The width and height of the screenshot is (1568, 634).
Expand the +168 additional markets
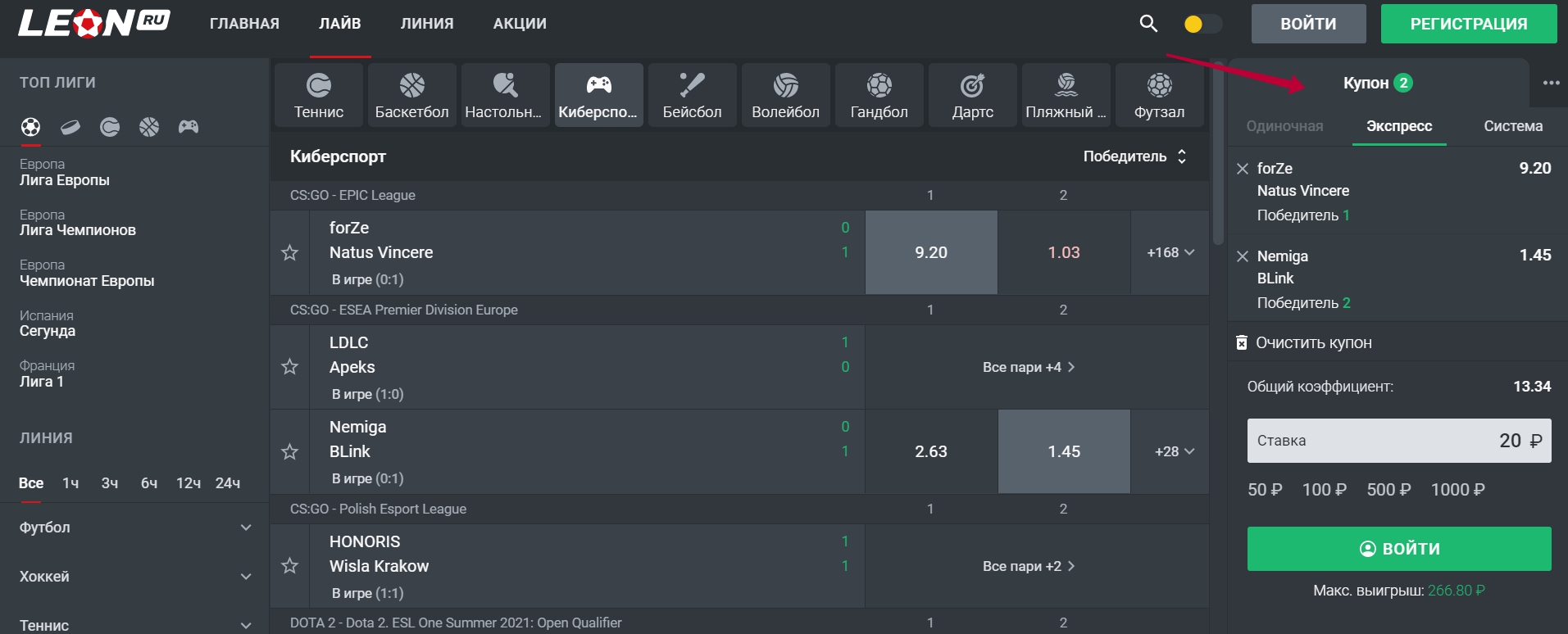1170,253
